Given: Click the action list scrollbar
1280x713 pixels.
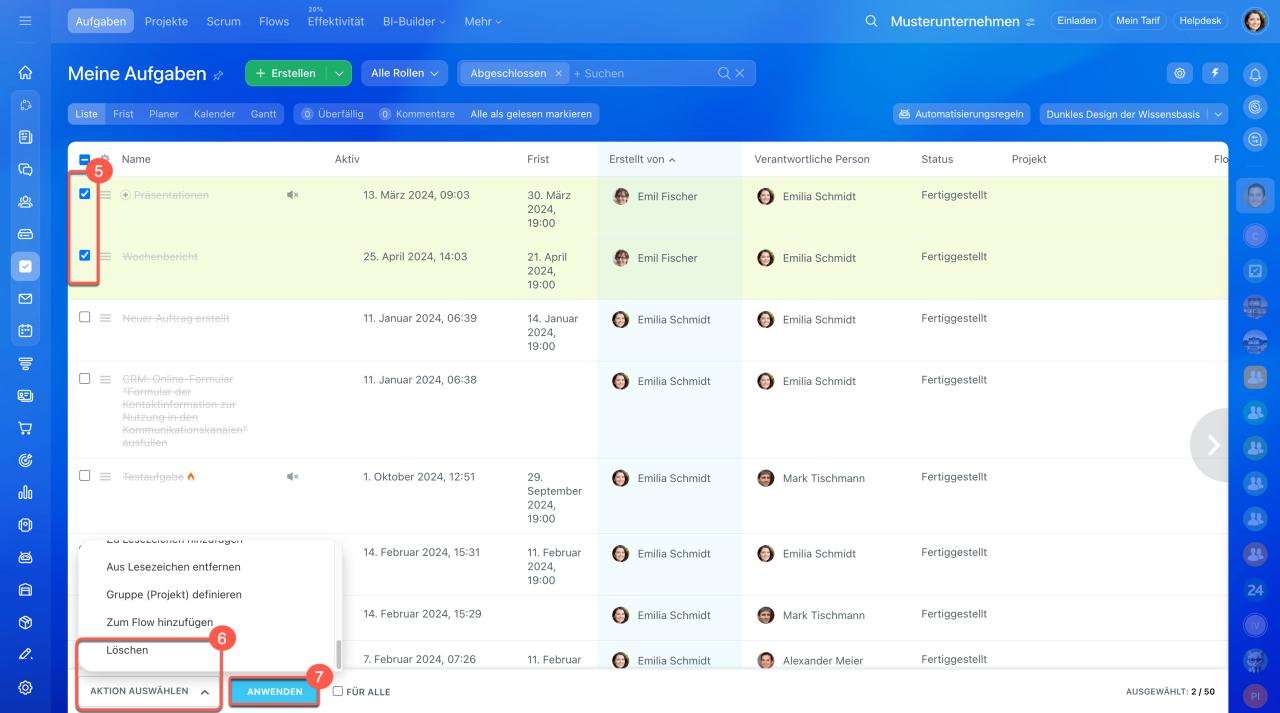Looking at the screenshot, I should tap(338, 654).
